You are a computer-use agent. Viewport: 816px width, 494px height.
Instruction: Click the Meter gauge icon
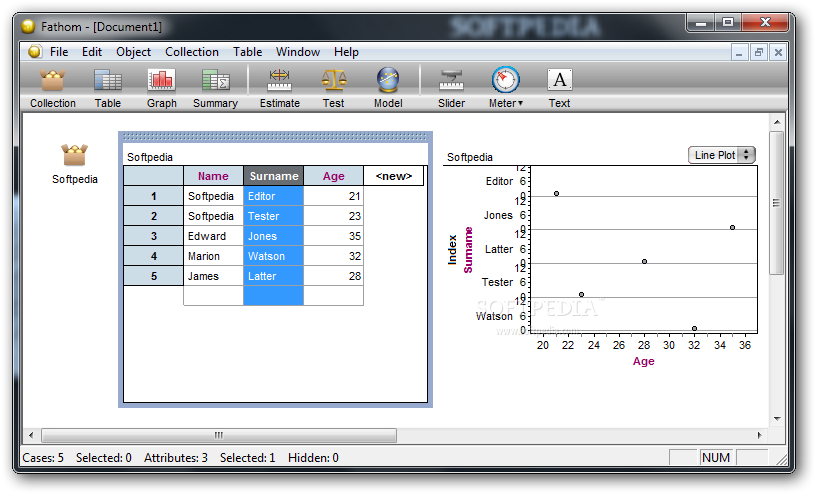(505, 80)
